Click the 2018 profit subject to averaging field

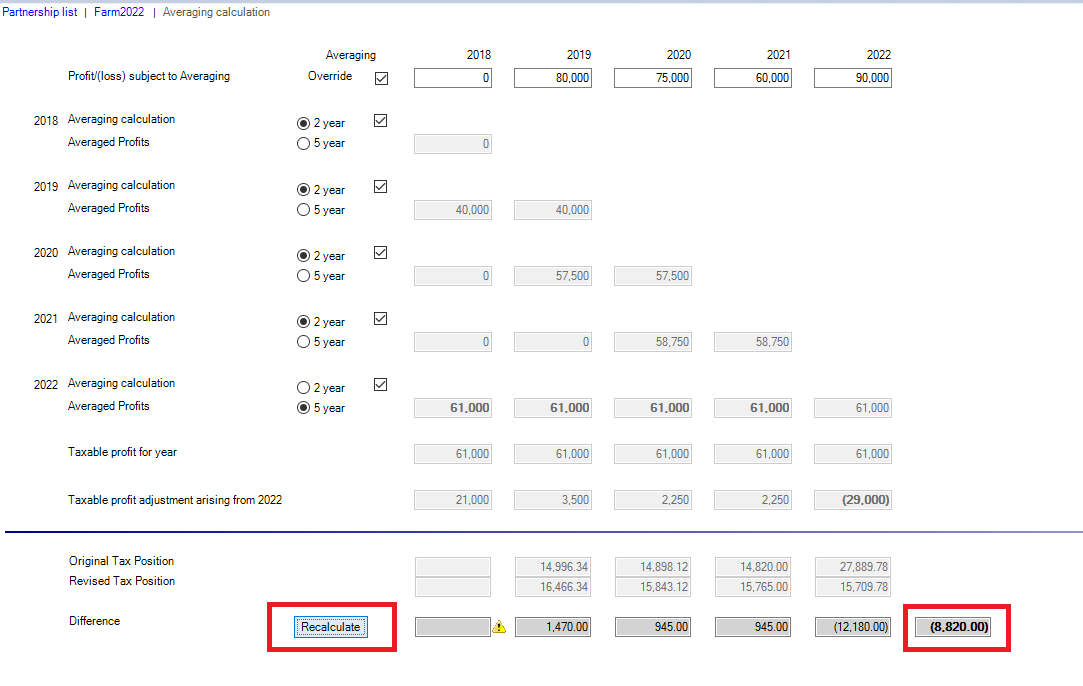(453, 78)
